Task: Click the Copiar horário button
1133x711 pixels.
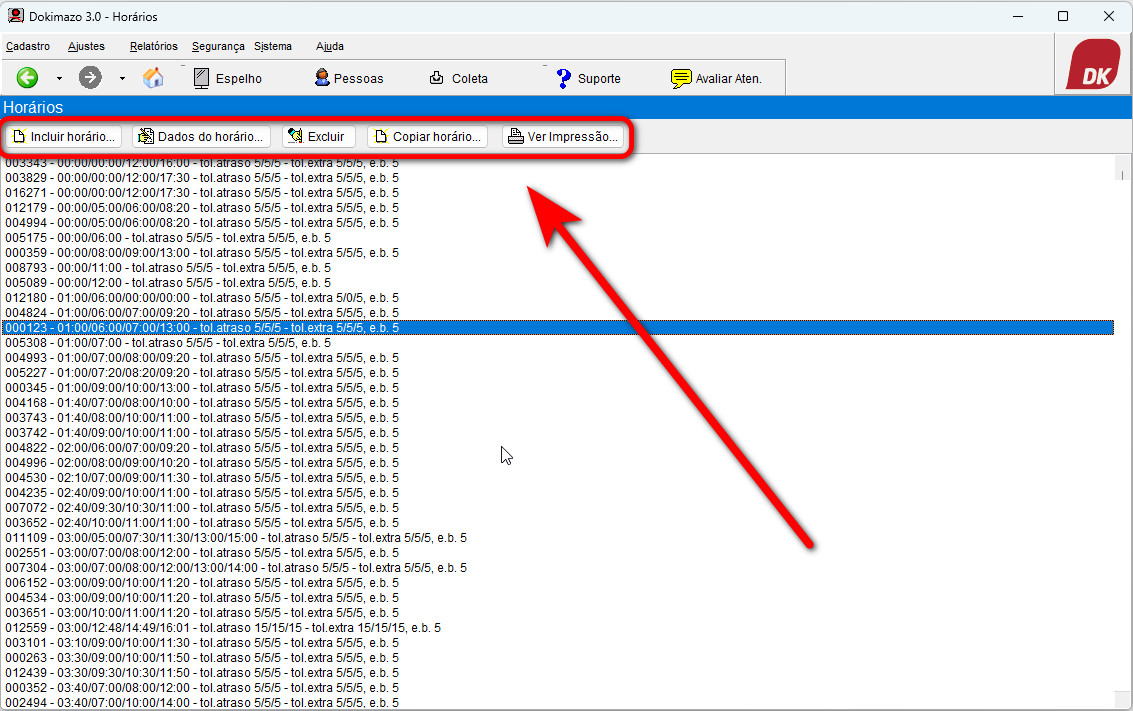Action: click(x=427, y=136)
